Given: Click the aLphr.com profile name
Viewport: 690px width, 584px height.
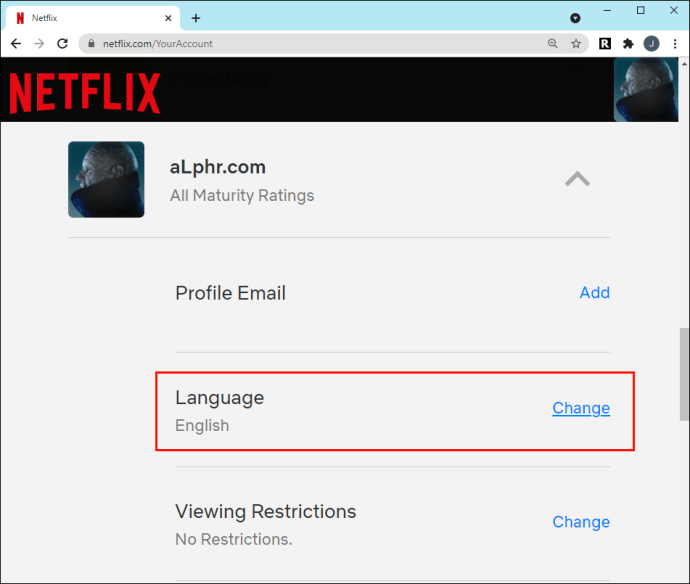Looking at the screenshot, I should pos(218,167).
